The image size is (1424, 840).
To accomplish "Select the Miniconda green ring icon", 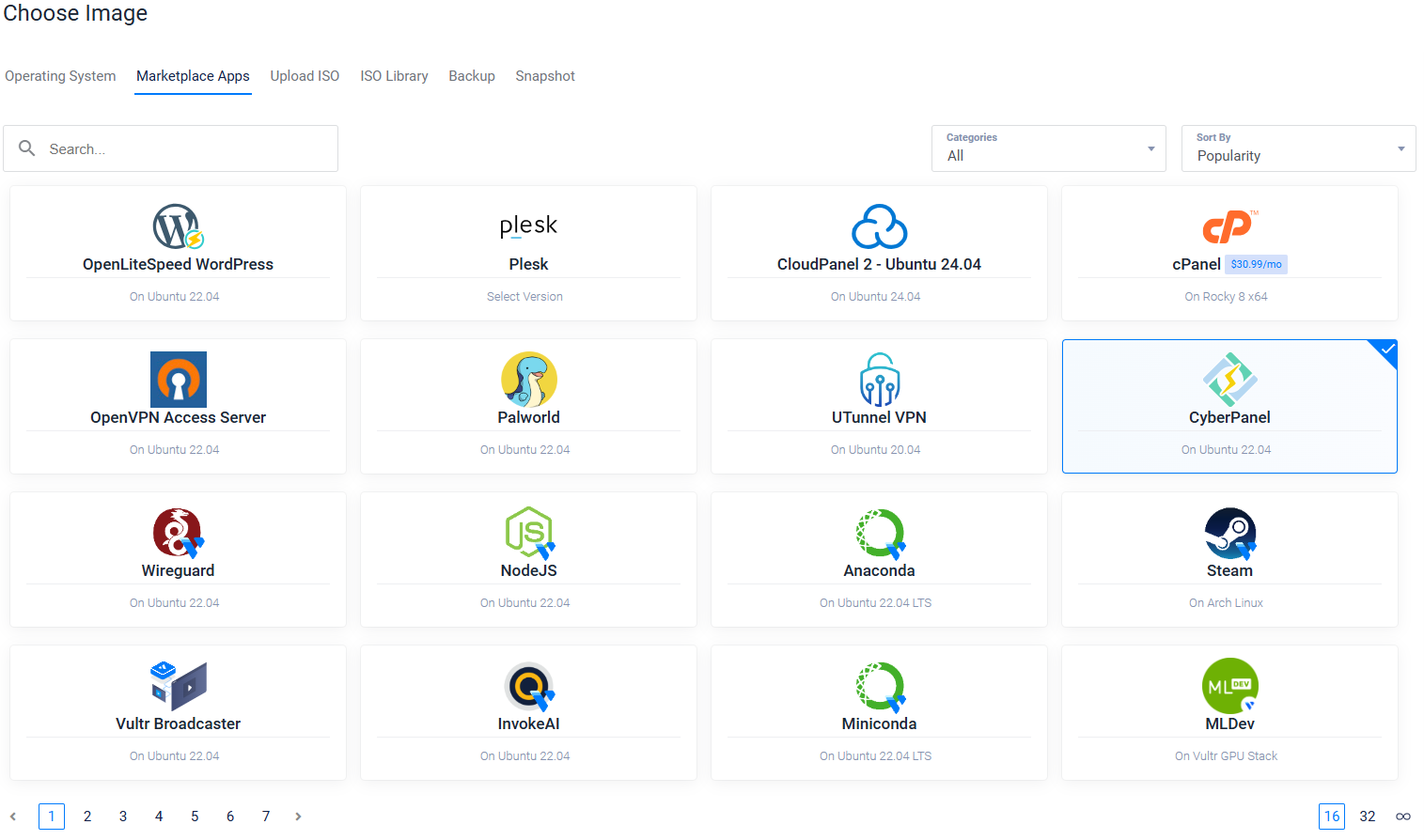I will [x=880, y=686].
